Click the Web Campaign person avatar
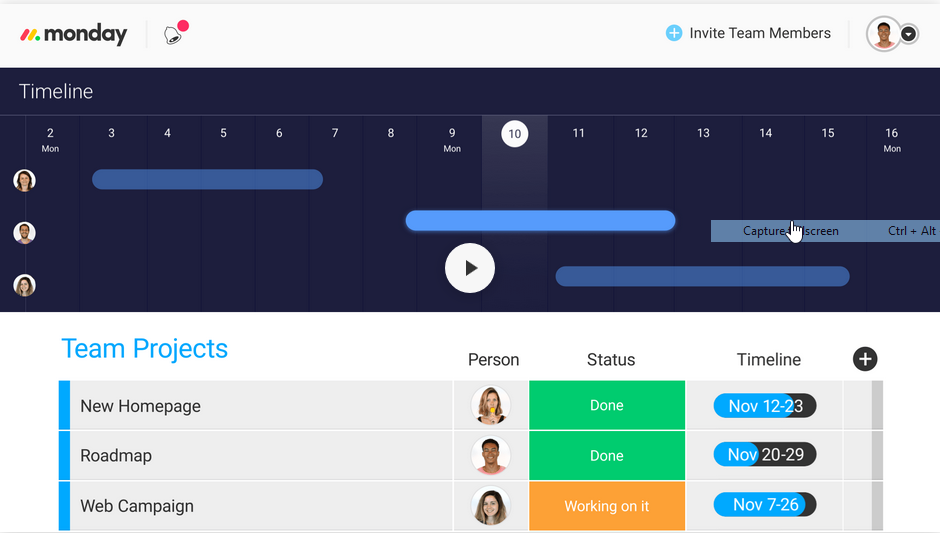The height and width of the screenshot is (533, 940). (x=490, y=506)
